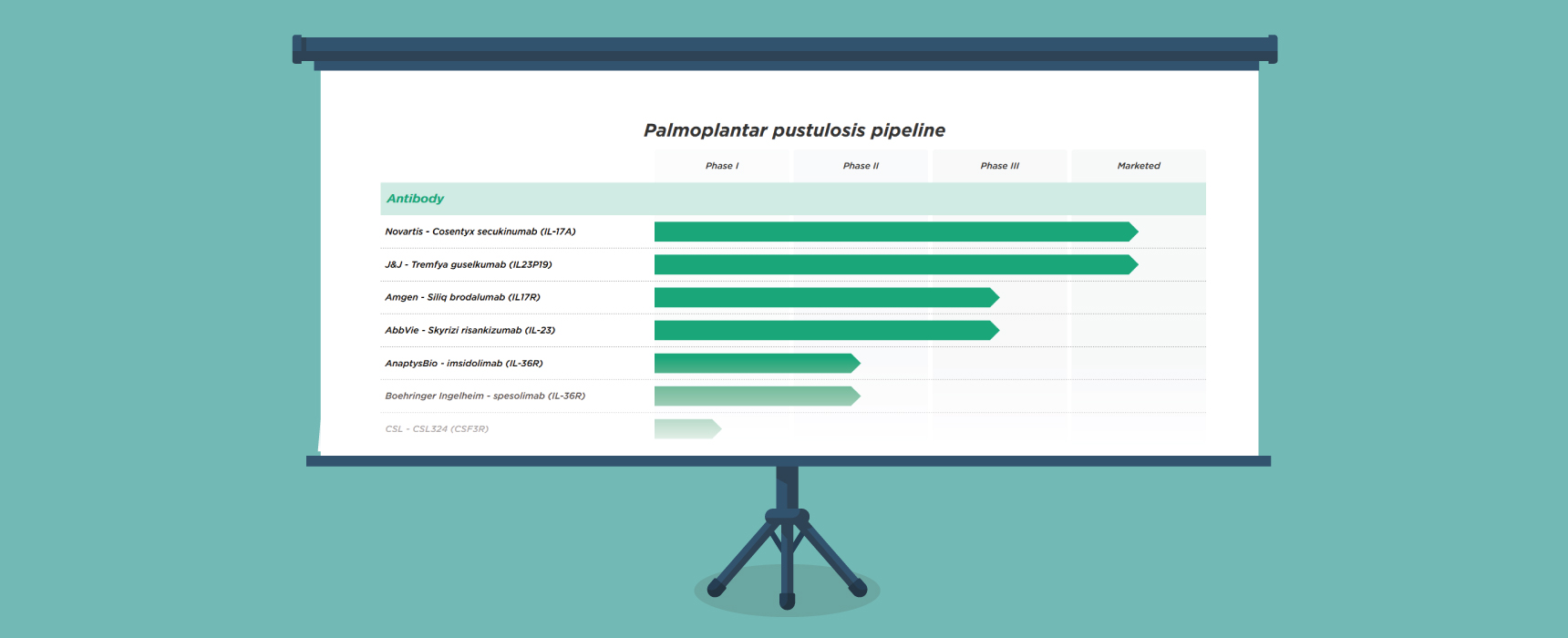This screenshot has height=638, width=1568.
Task: Click the Phase III column header
Action: (999, 166)
